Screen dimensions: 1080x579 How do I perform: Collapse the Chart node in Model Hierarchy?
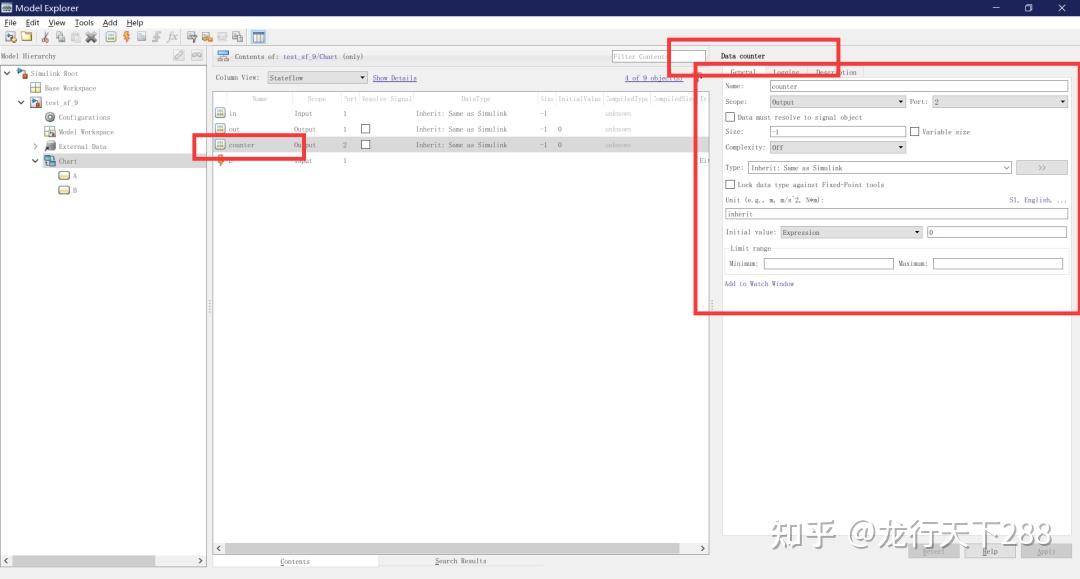pos(35,160)
